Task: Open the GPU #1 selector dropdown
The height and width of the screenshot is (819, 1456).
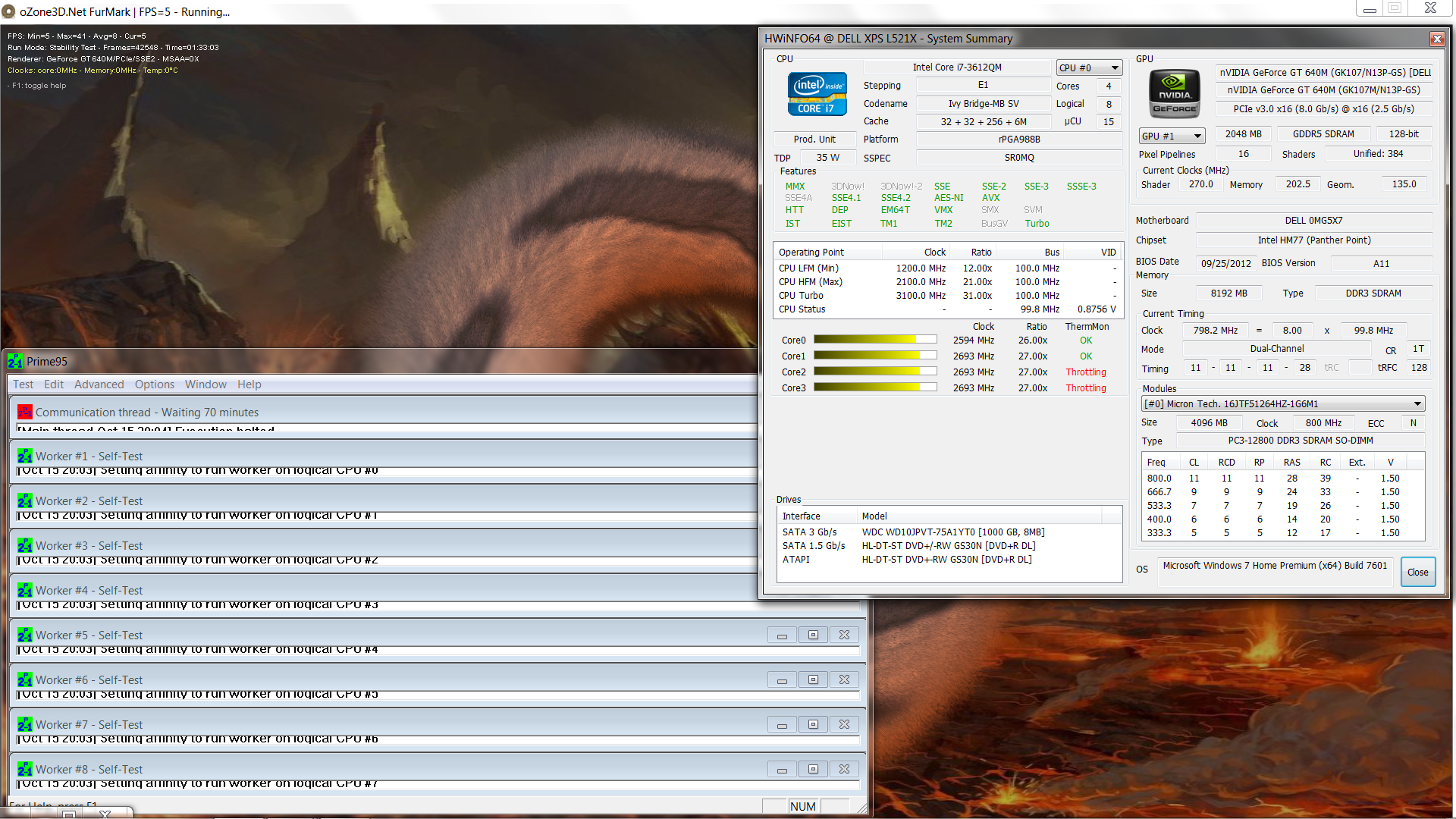Action: point(1172,136)
